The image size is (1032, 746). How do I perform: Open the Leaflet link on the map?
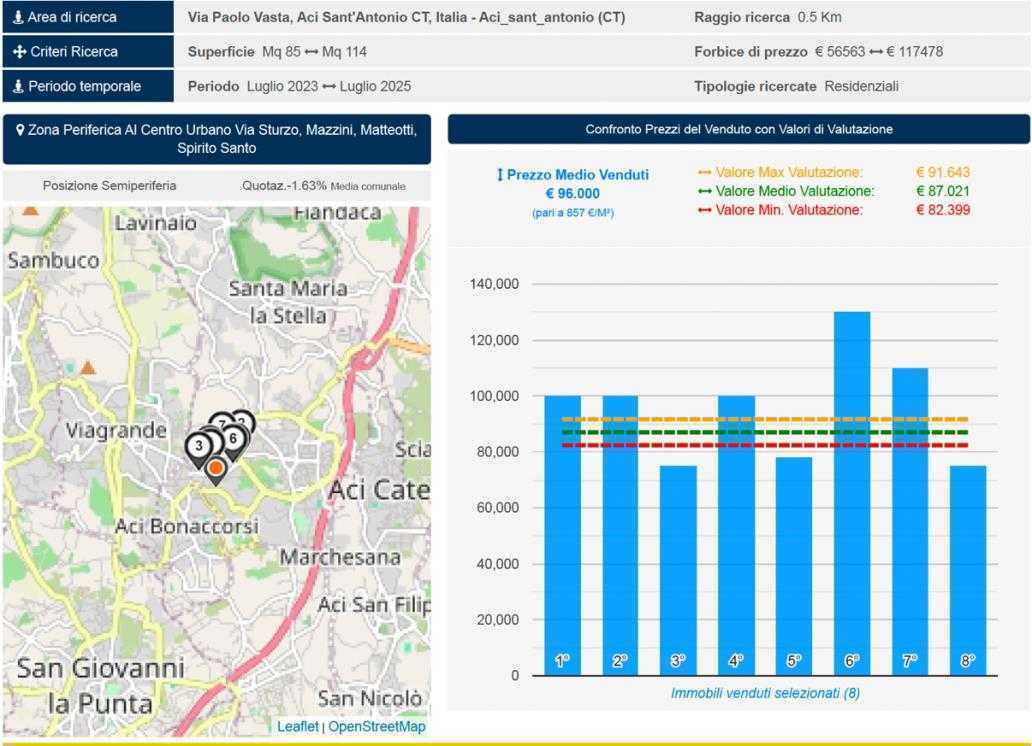(297, 726)
